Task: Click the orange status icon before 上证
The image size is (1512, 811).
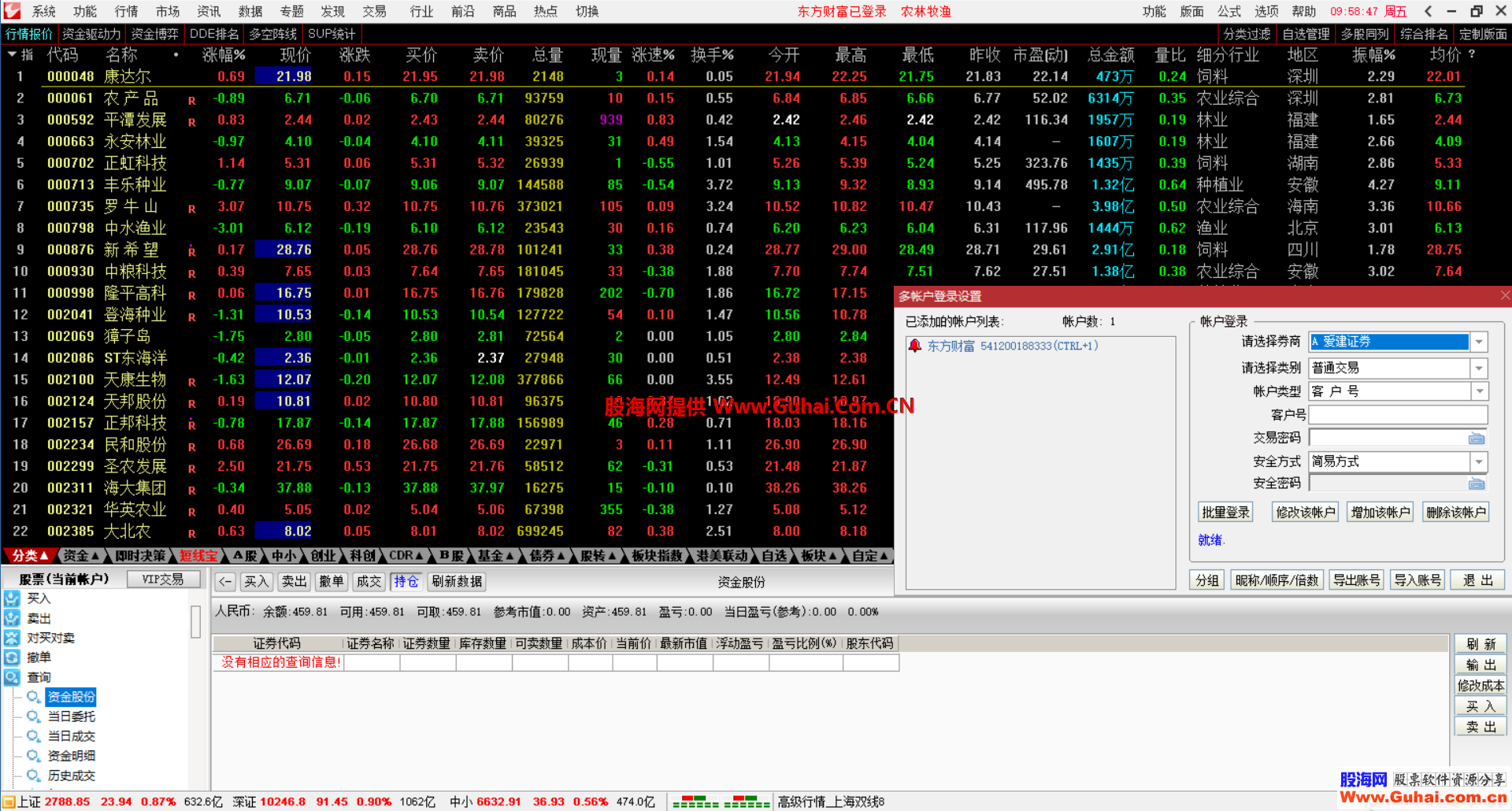Action: coord(9,802)
